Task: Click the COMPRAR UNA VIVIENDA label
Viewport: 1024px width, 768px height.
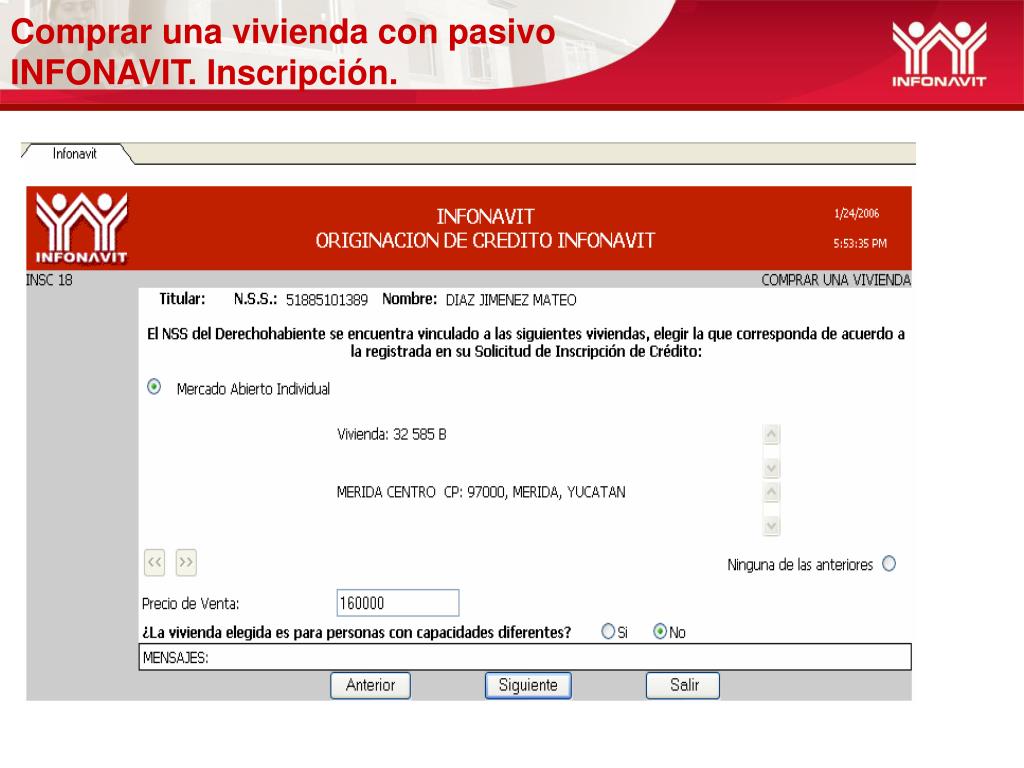Action: point(836,280)
